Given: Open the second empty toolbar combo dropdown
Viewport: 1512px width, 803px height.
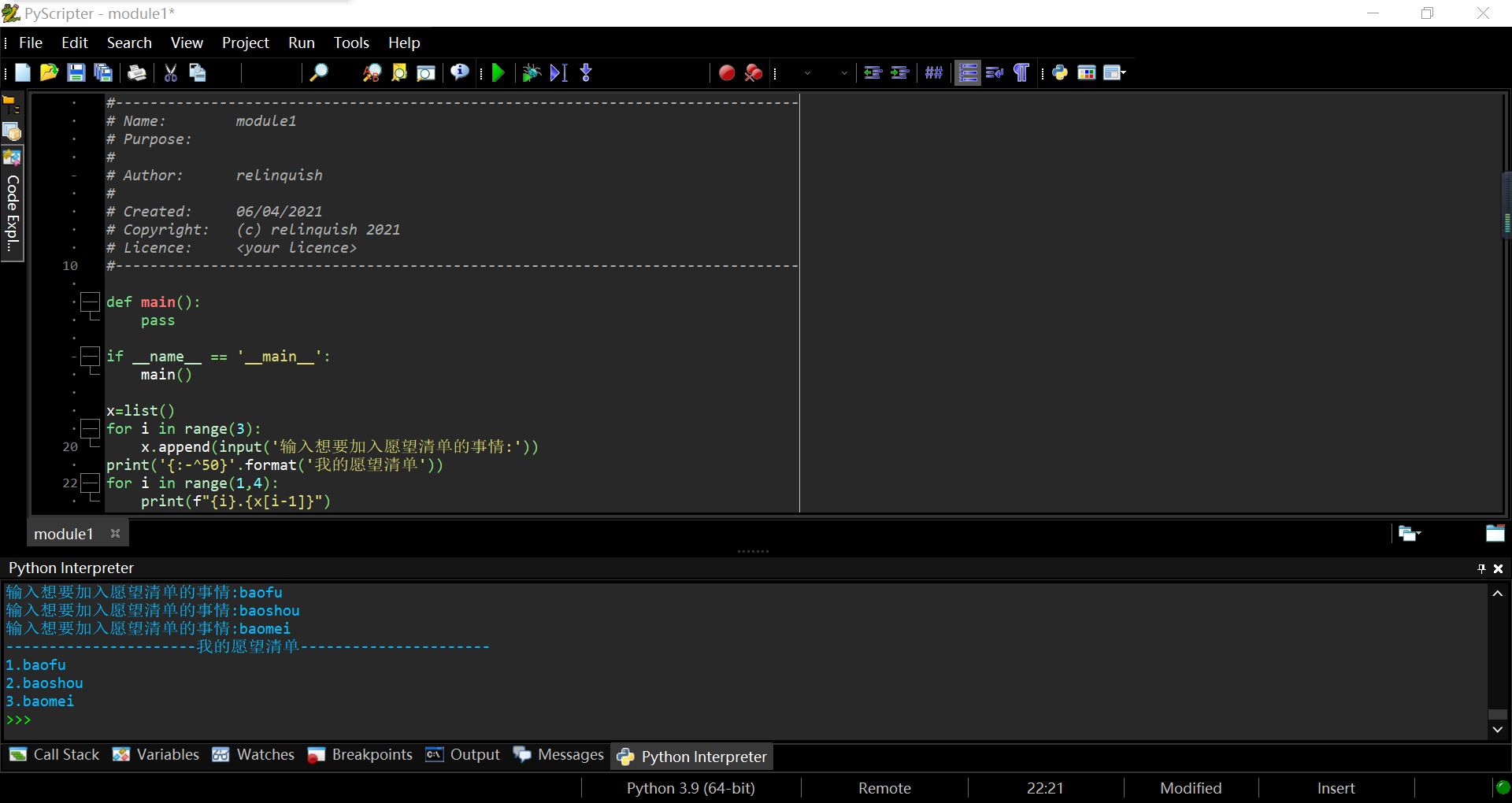Looking at the screenshot, I should pos(844,73).
